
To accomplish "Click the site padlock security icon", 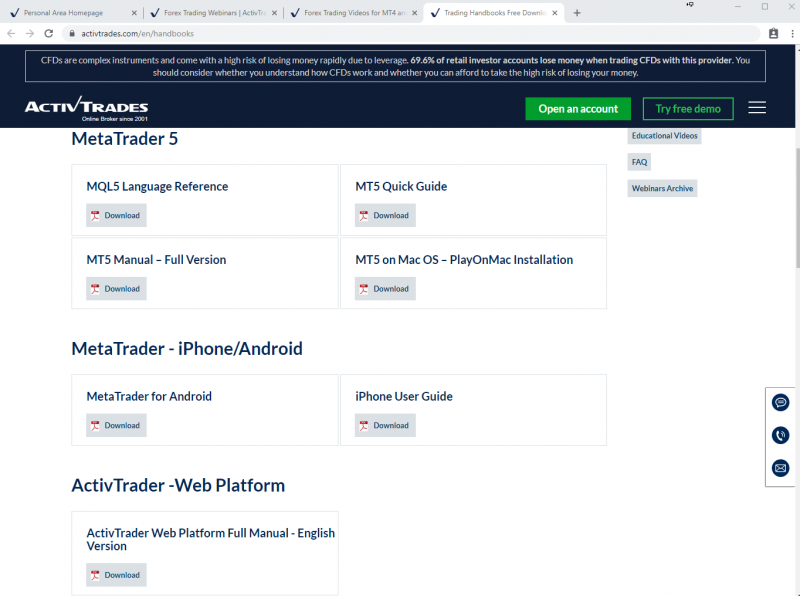I will (72, 34).
